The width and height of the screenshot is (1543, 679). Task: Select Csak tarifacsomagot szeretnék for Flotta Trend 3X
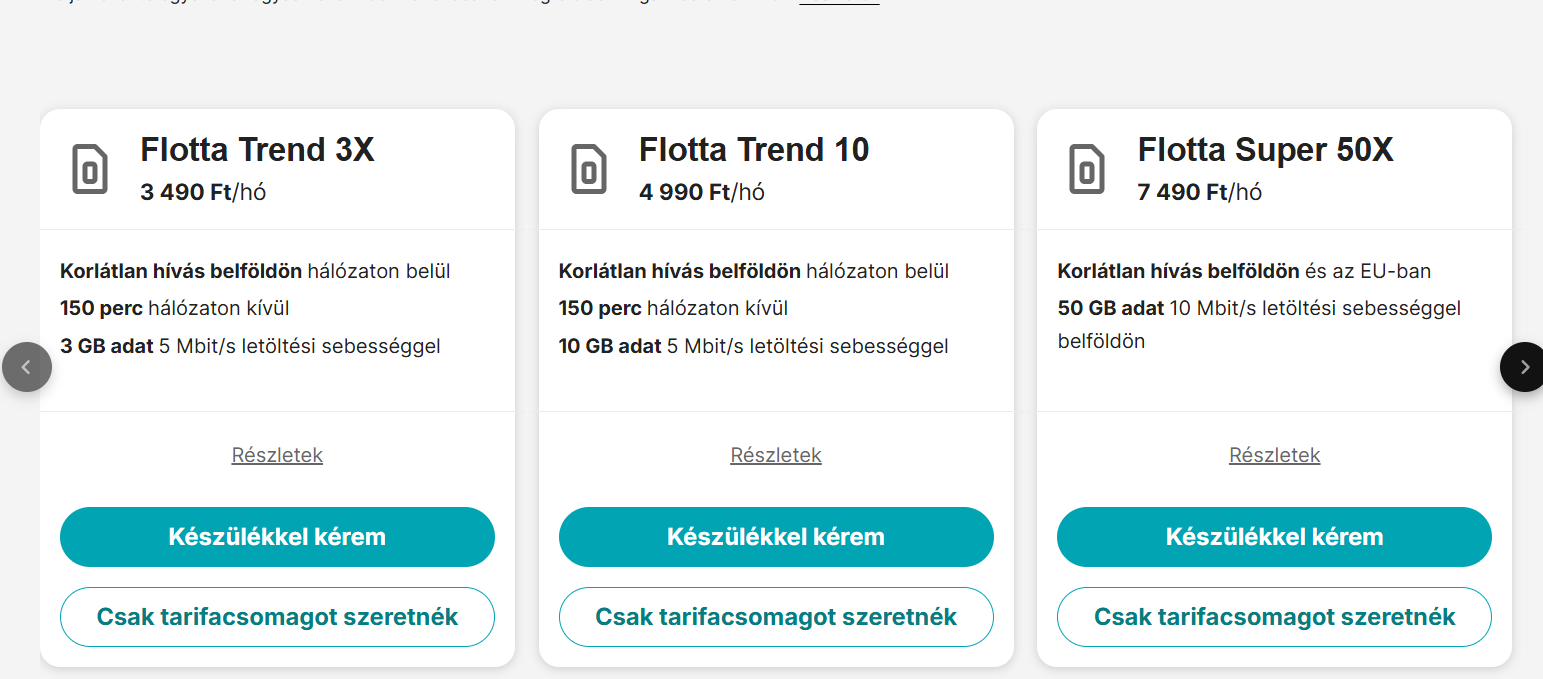(277, 617)
